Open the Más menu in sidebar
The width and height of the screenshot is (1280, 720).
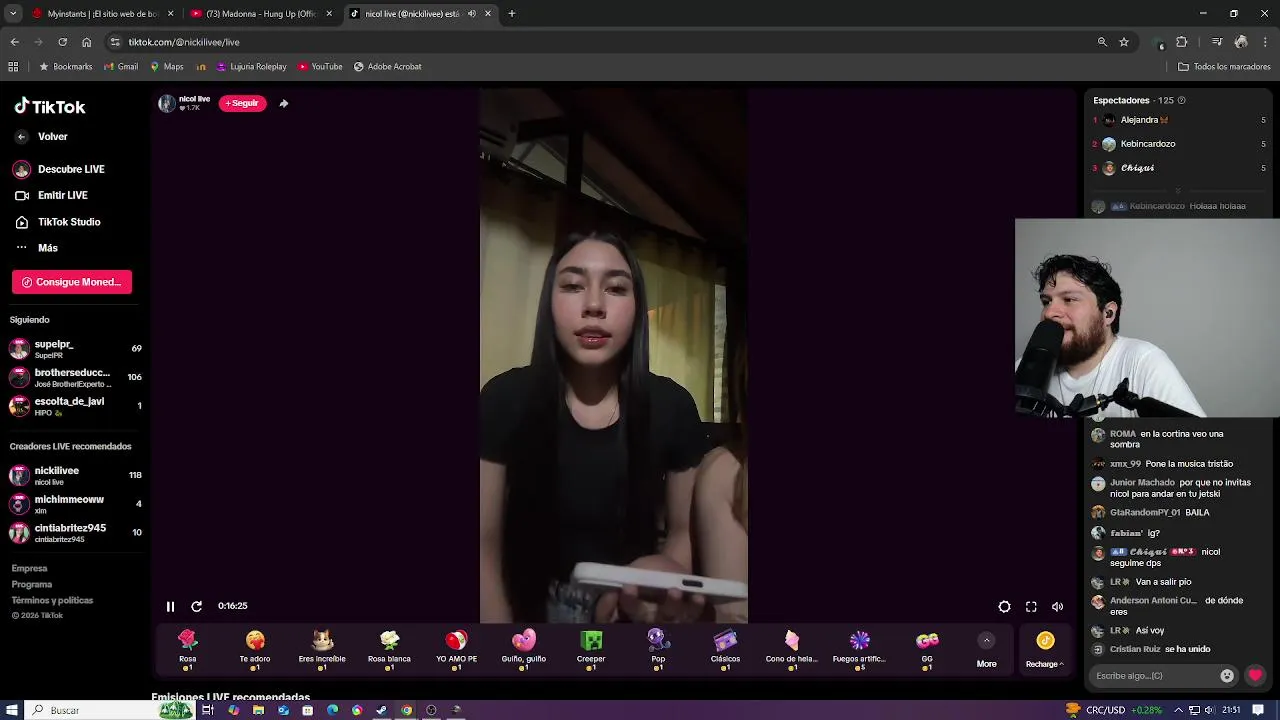click(37, 248)
